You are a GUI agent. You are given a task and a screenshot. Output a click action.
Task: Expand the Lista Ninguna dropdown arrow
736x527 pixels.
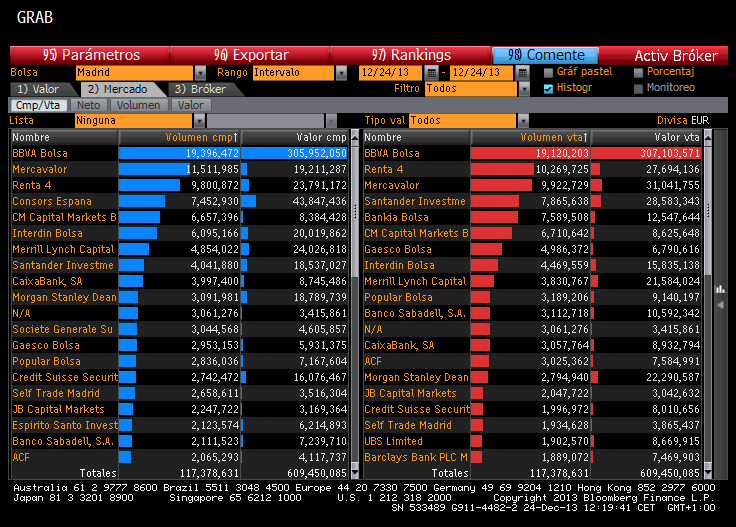pyautogui.click(x=199, y=121)
